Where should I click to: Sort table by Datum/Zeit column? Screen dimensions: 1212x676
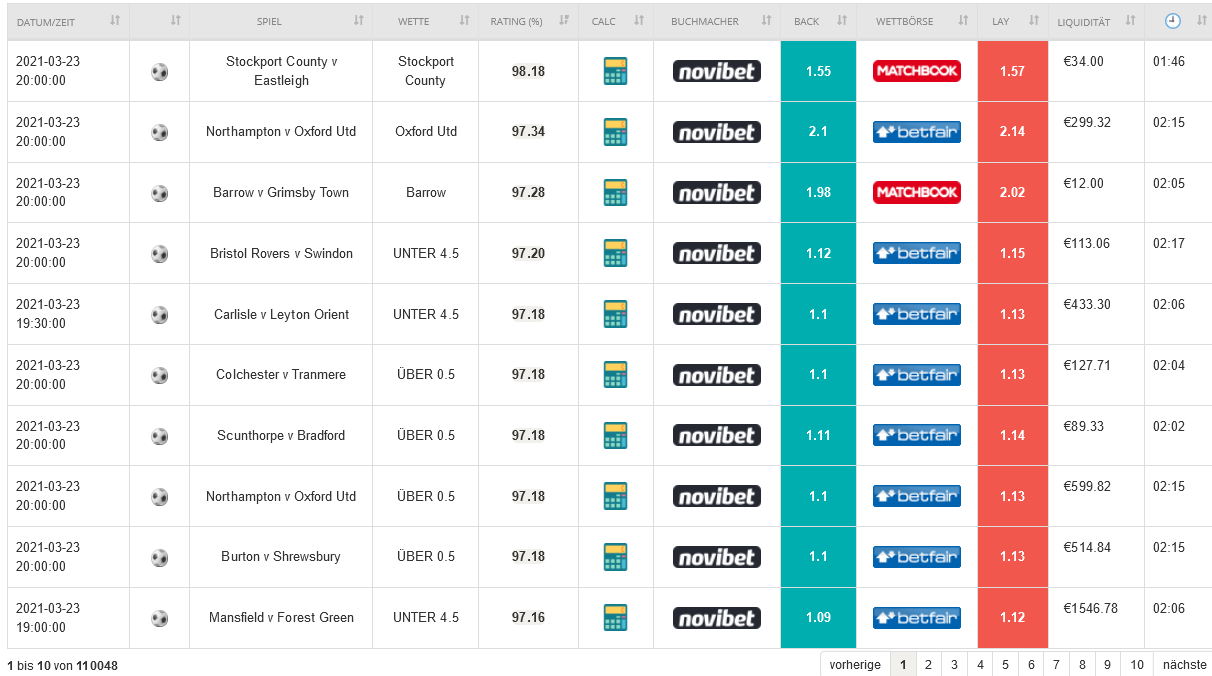pyautogui.click(x=69, y=21)
